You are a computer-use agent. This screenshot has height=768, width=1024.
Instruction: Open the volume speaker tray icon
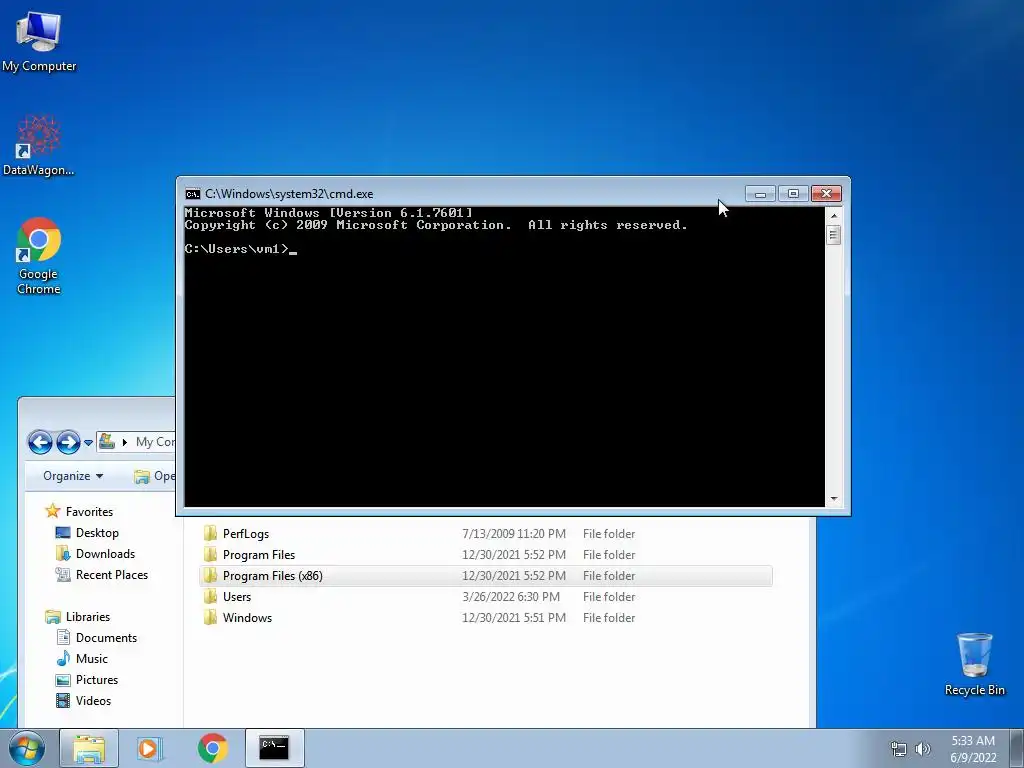click(922, 749)
